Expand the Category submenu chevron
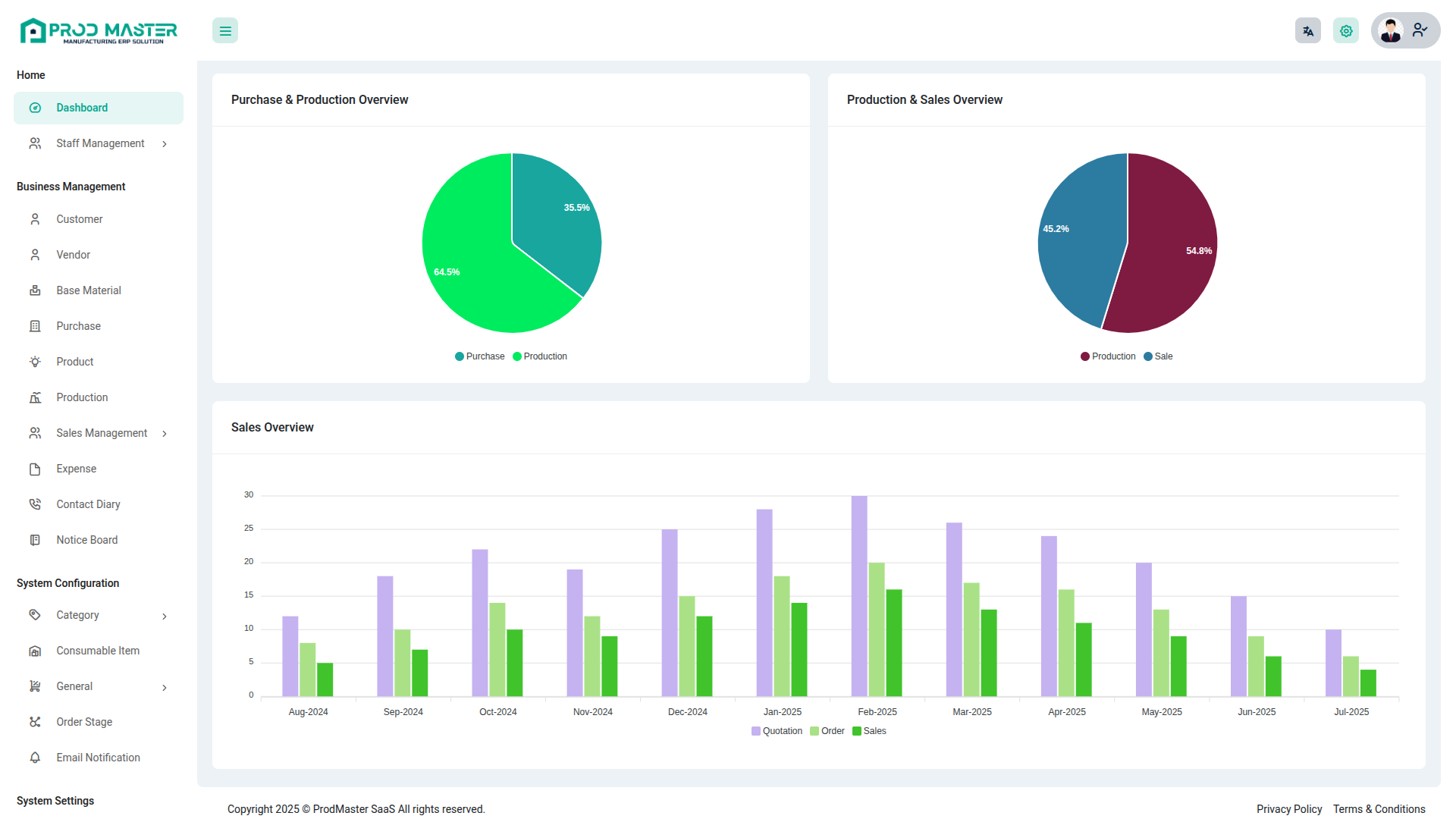 (165, 616)
